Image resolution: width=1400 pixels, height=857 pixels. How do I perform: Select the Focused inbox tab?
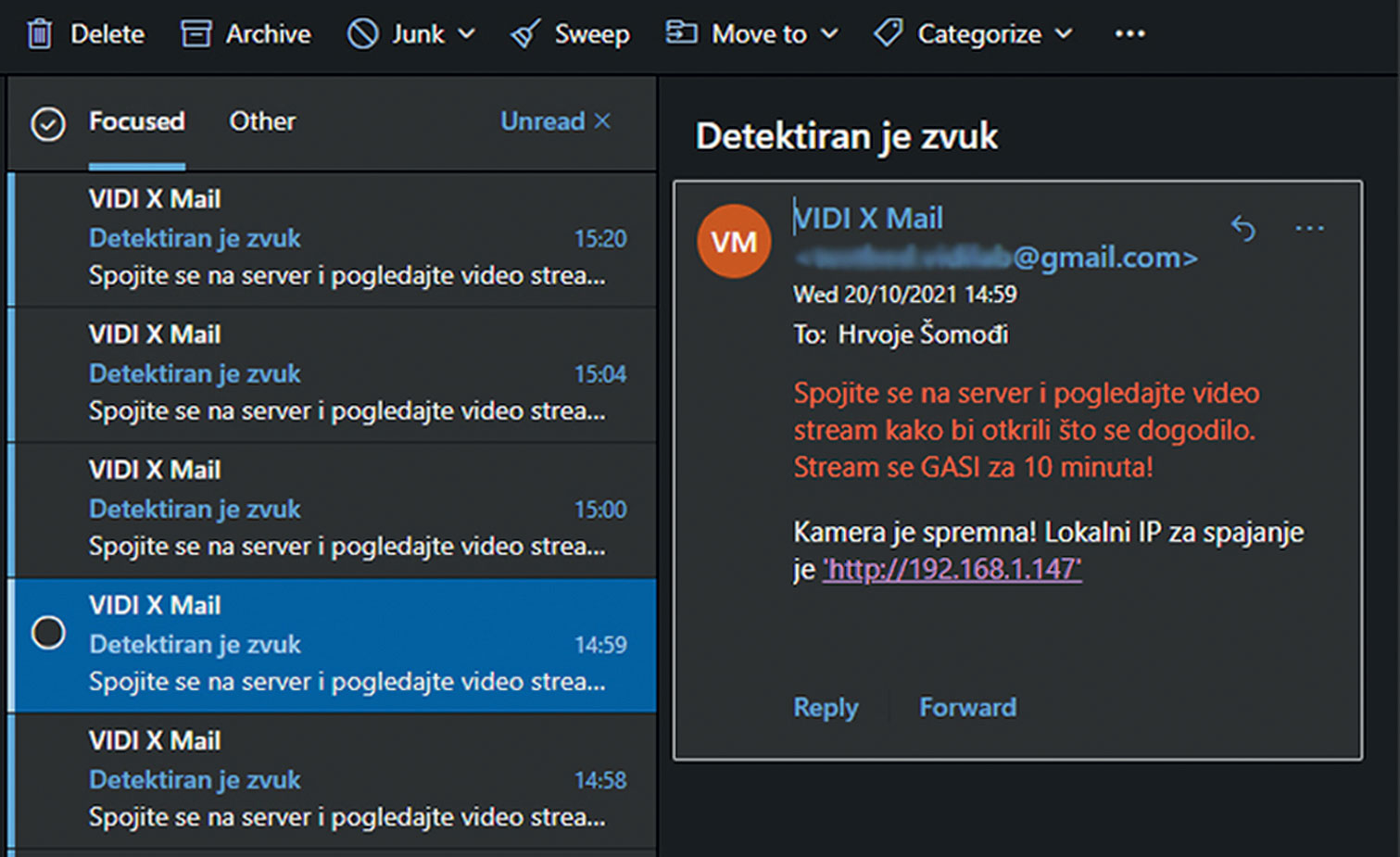[x=136, y=121]
